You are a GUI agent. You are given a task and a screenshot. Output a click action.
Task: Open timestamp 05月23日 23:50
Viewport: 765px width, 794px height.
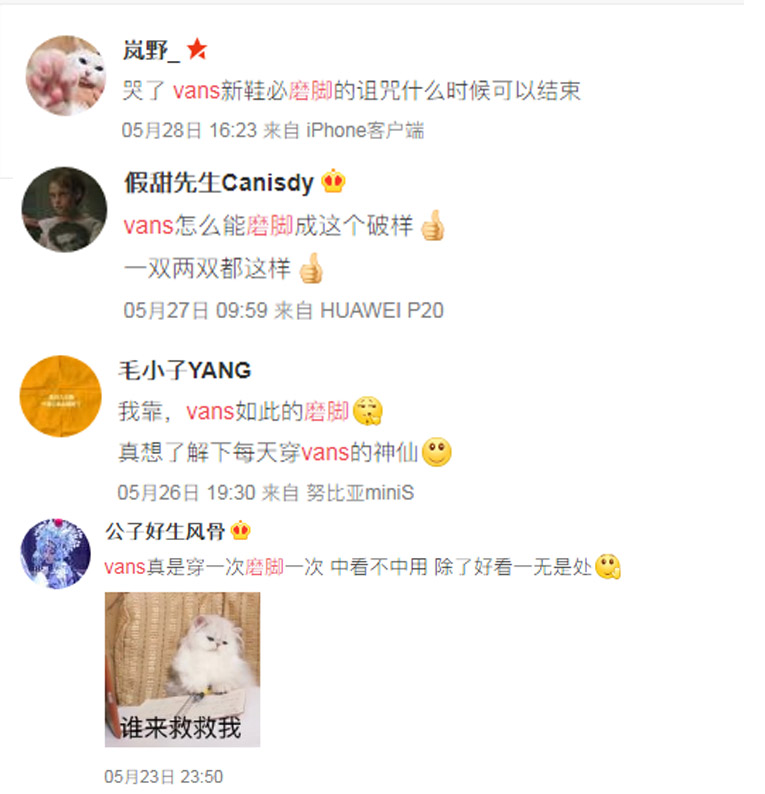(164, 776)
